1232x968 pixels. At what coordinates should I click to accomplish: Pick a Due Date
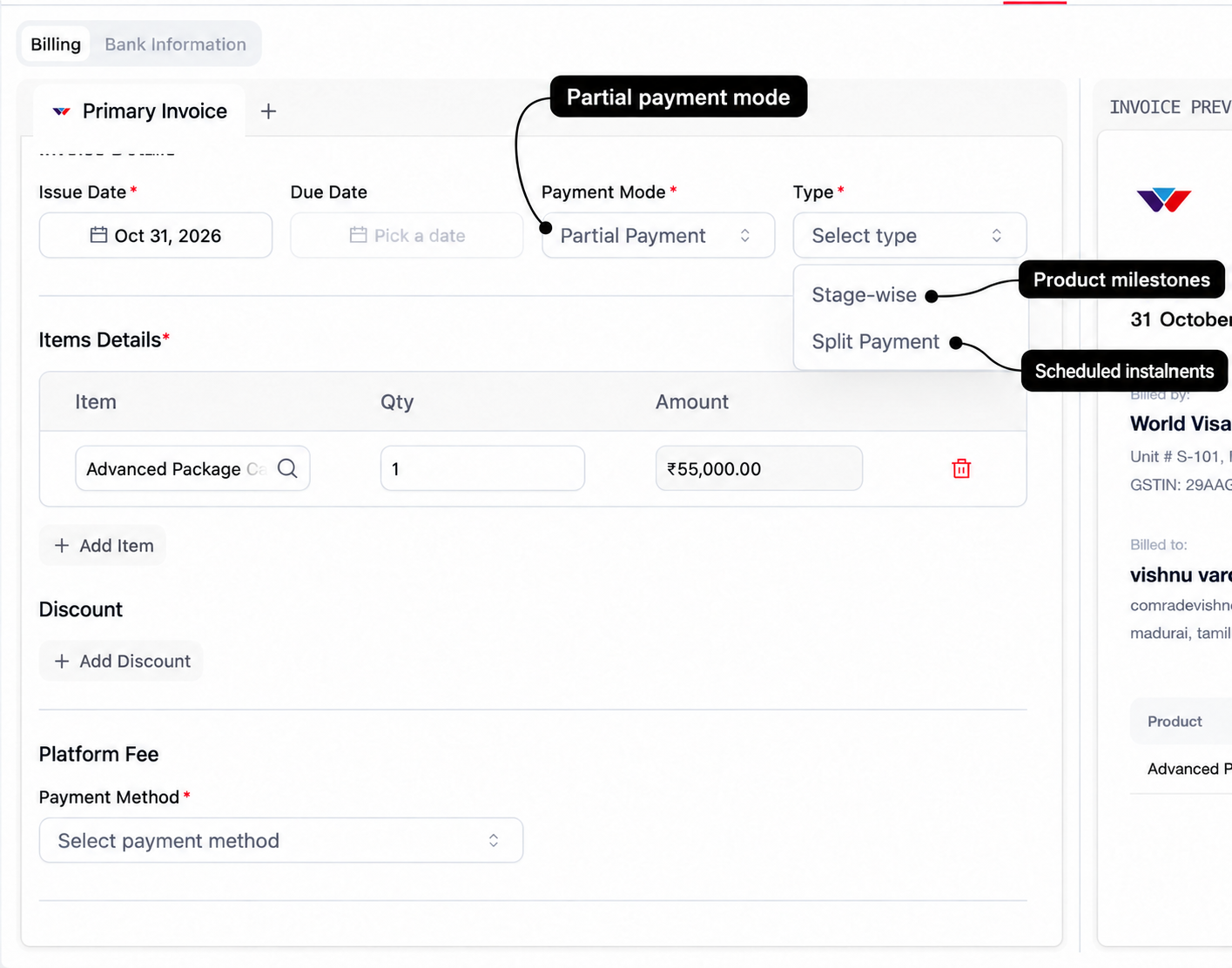(407, 235)
